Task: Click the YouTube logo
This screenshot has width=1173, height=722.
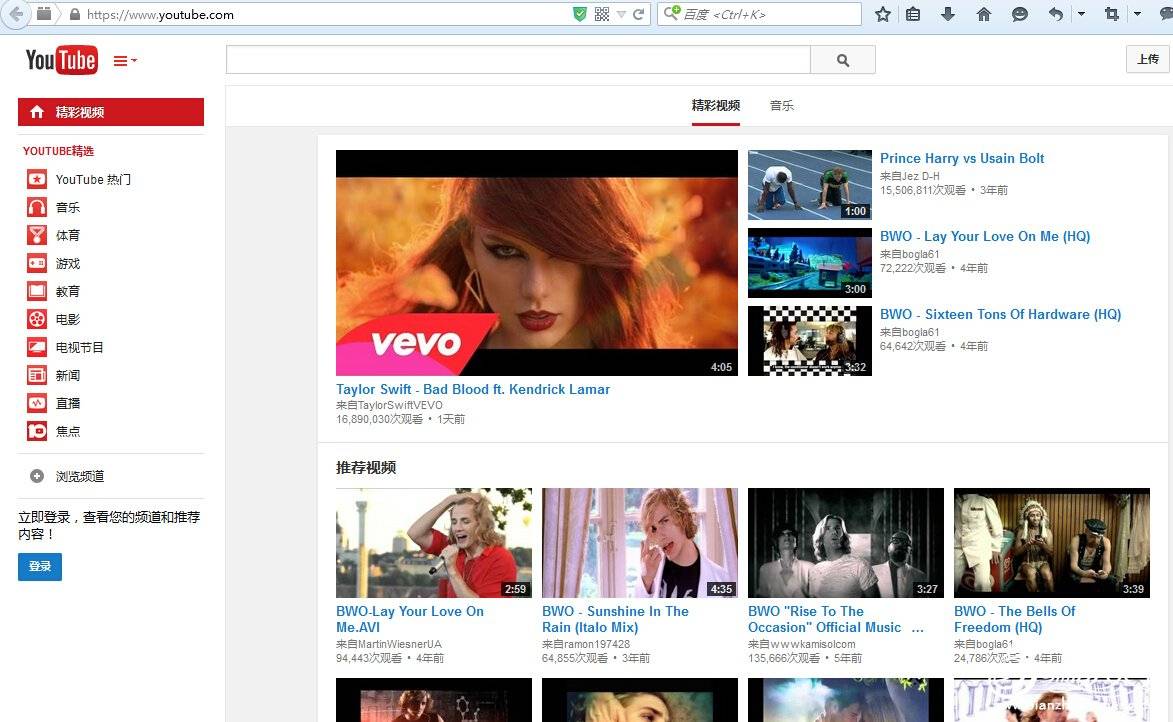Action: (x=61, y=61)
